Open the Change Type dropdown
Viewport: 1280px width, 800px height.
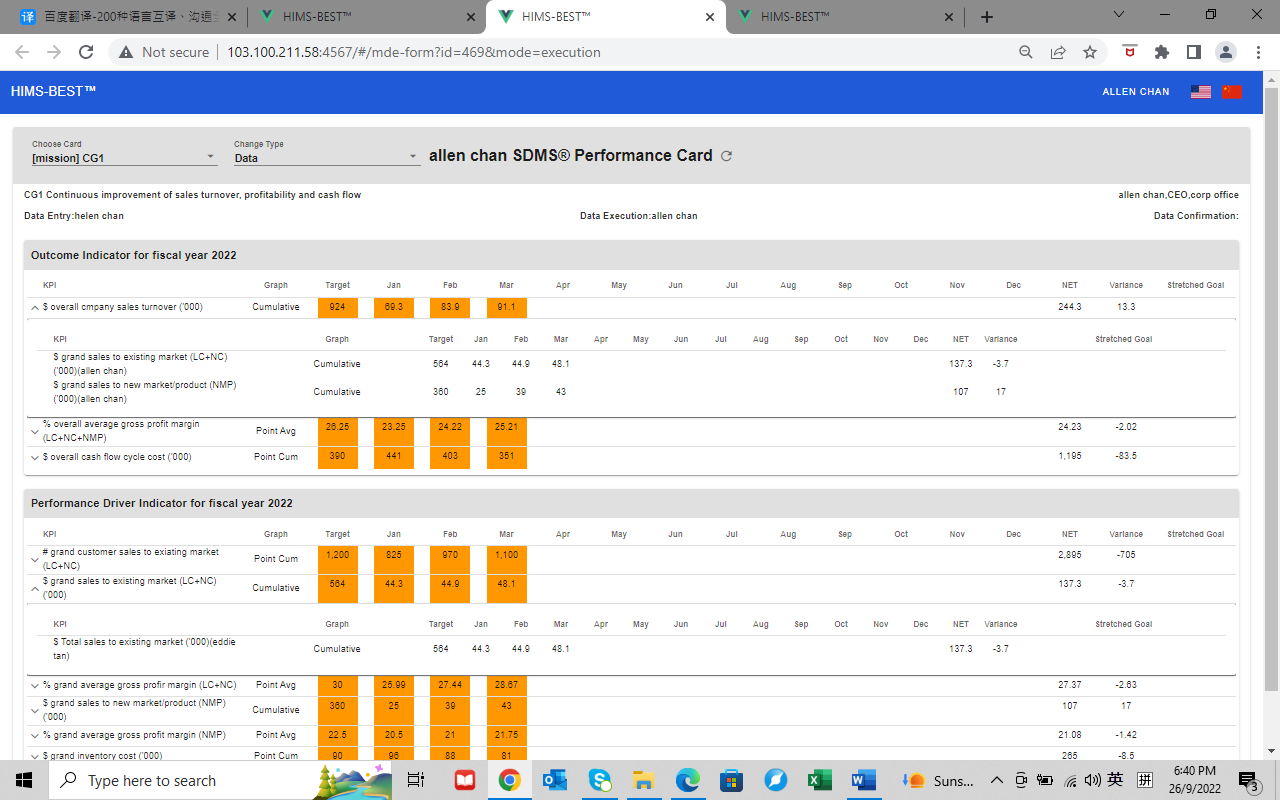(326, 158)
